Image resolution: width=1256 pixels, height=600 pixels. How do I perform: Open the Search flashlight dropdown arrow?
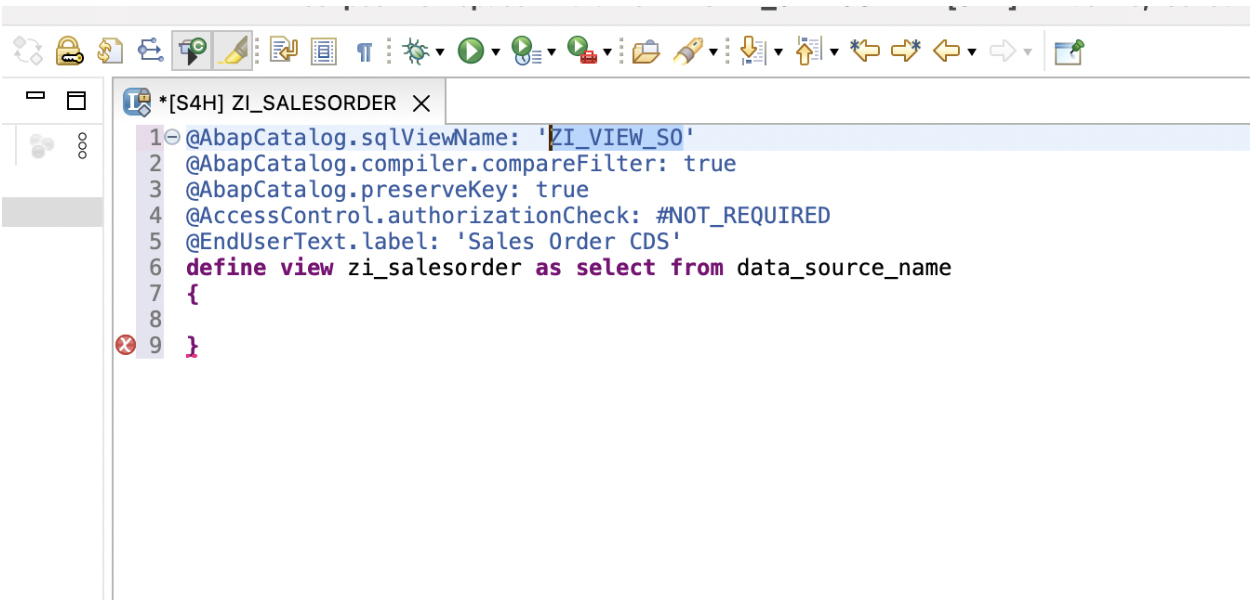tap(713, 52)
